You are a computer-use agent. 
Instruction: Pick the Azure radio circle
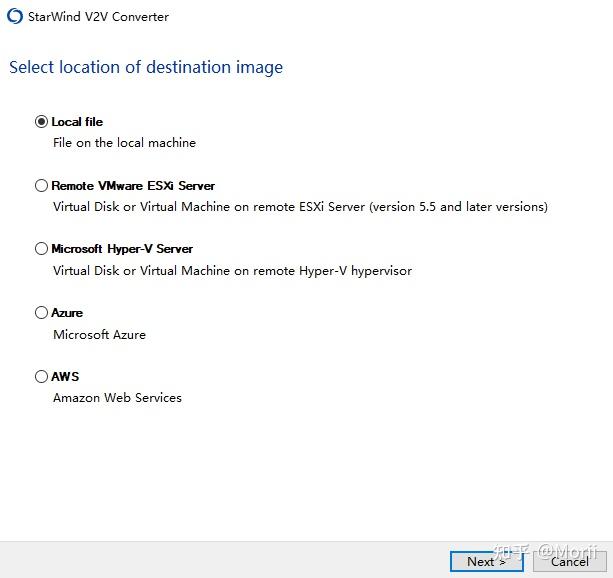pyautogui.click(x=41, y=312)
